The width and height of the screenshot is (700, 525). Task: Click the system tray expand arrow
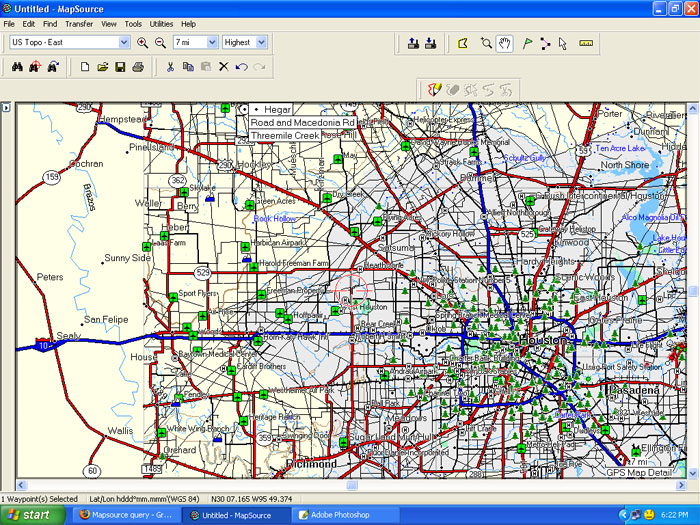[x=624, y=515]
